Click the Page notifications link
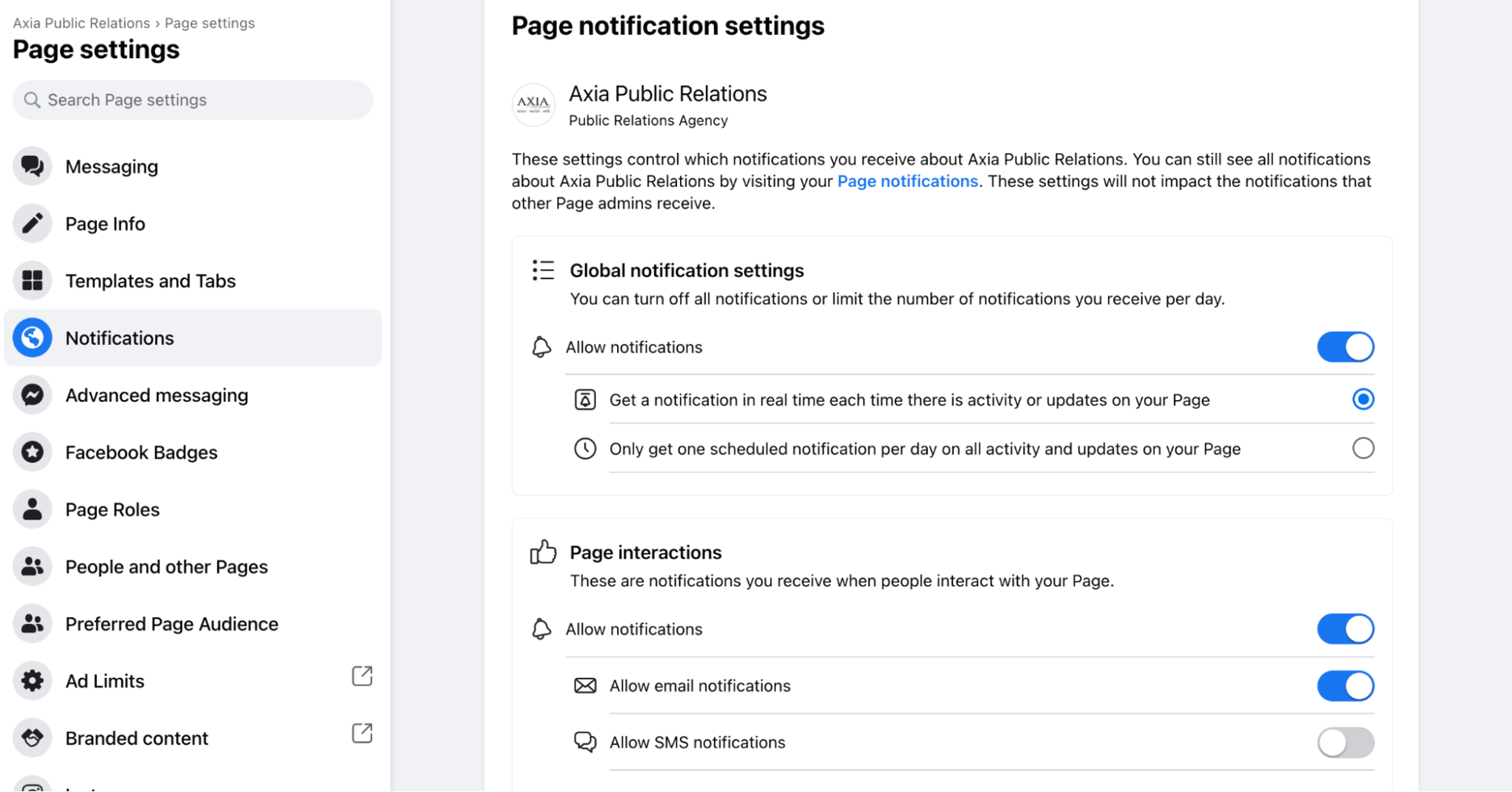This screenshot has width=1512, height=792. [x=907, y=181]
